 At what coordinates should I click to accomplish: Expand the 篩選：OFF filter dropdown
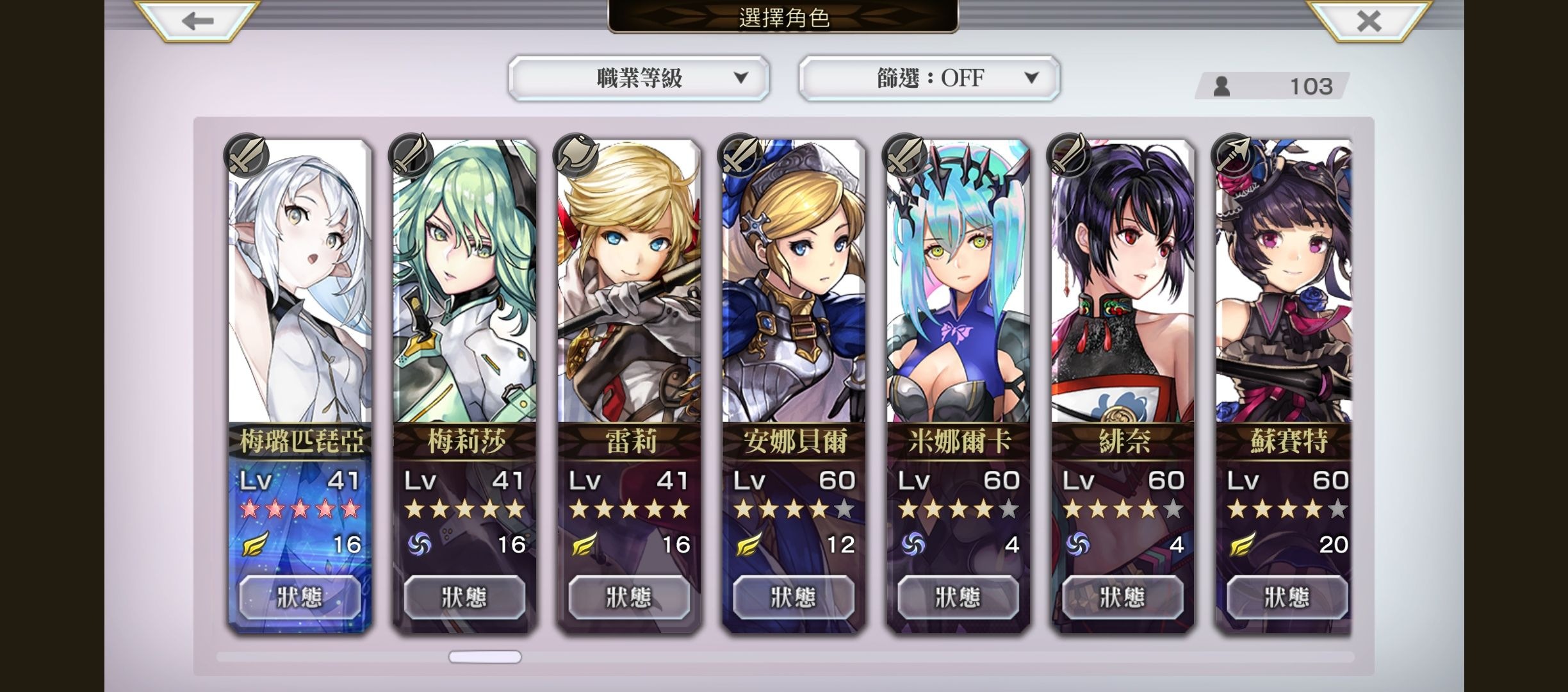[x=929, y=78]
